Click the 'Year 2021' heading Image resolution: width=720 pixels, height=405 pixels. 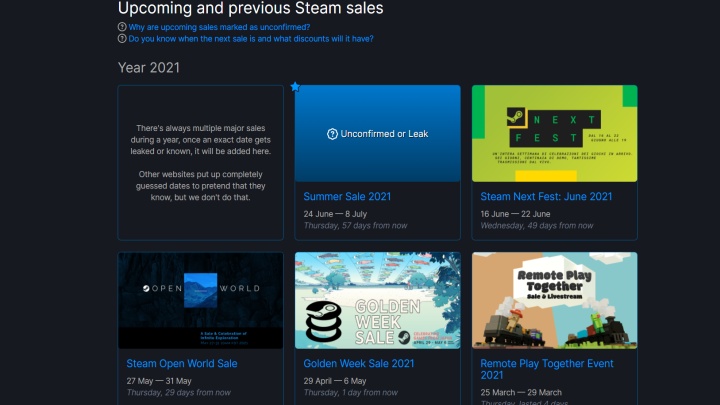(149, 68)
